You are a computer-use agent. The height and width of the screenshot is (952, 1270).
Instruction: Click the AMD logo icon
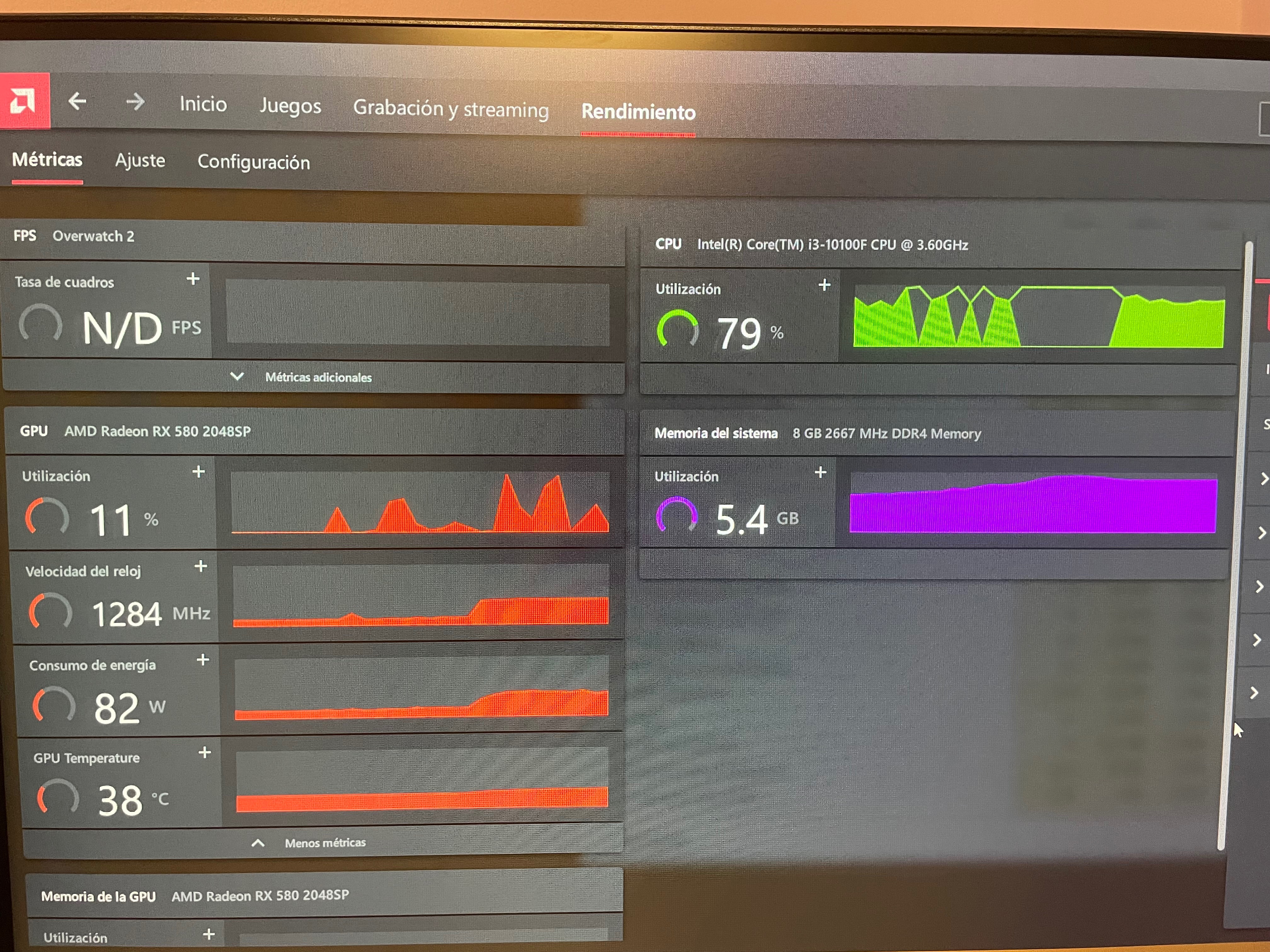[x=23, y=102]
